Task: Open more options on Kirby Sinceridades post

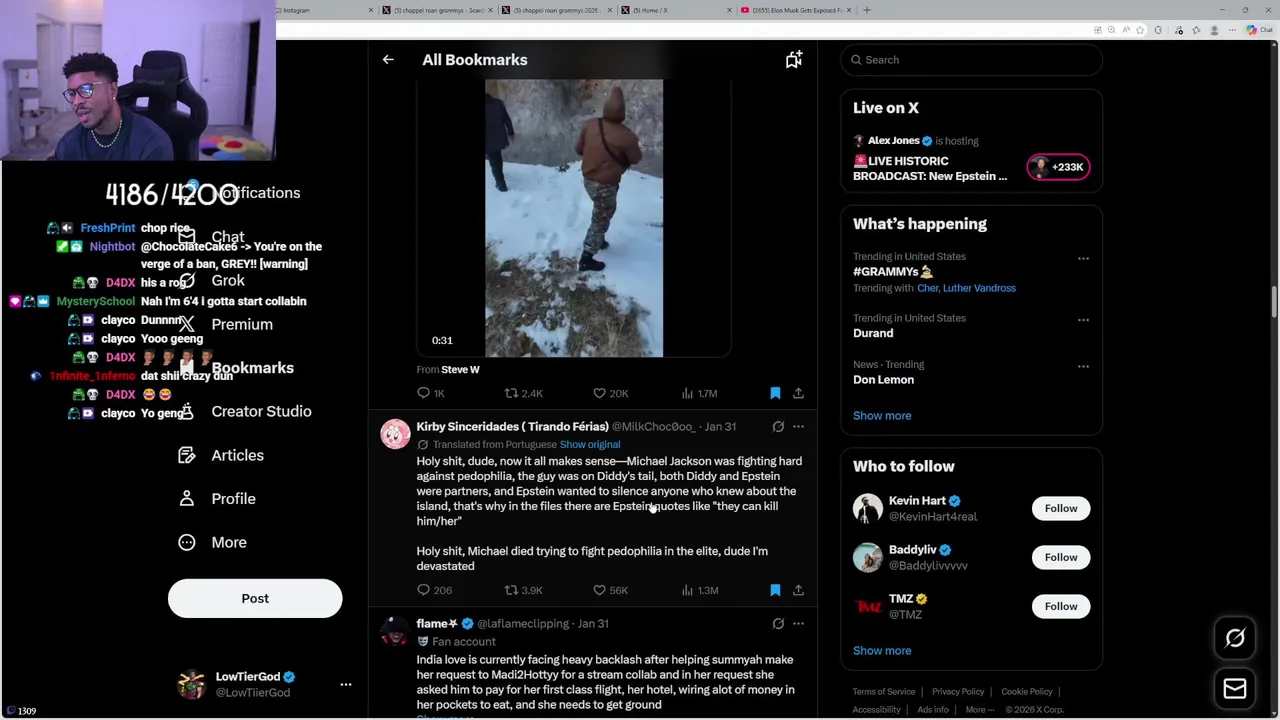Action: [798, 427]
